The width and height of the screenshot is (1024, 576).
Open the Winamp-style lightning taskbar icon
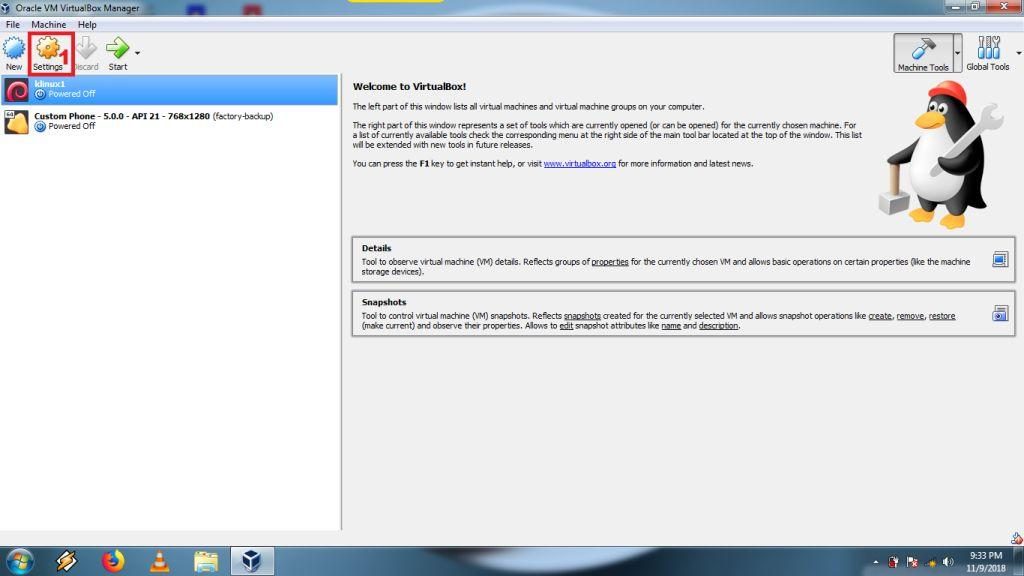67,561
